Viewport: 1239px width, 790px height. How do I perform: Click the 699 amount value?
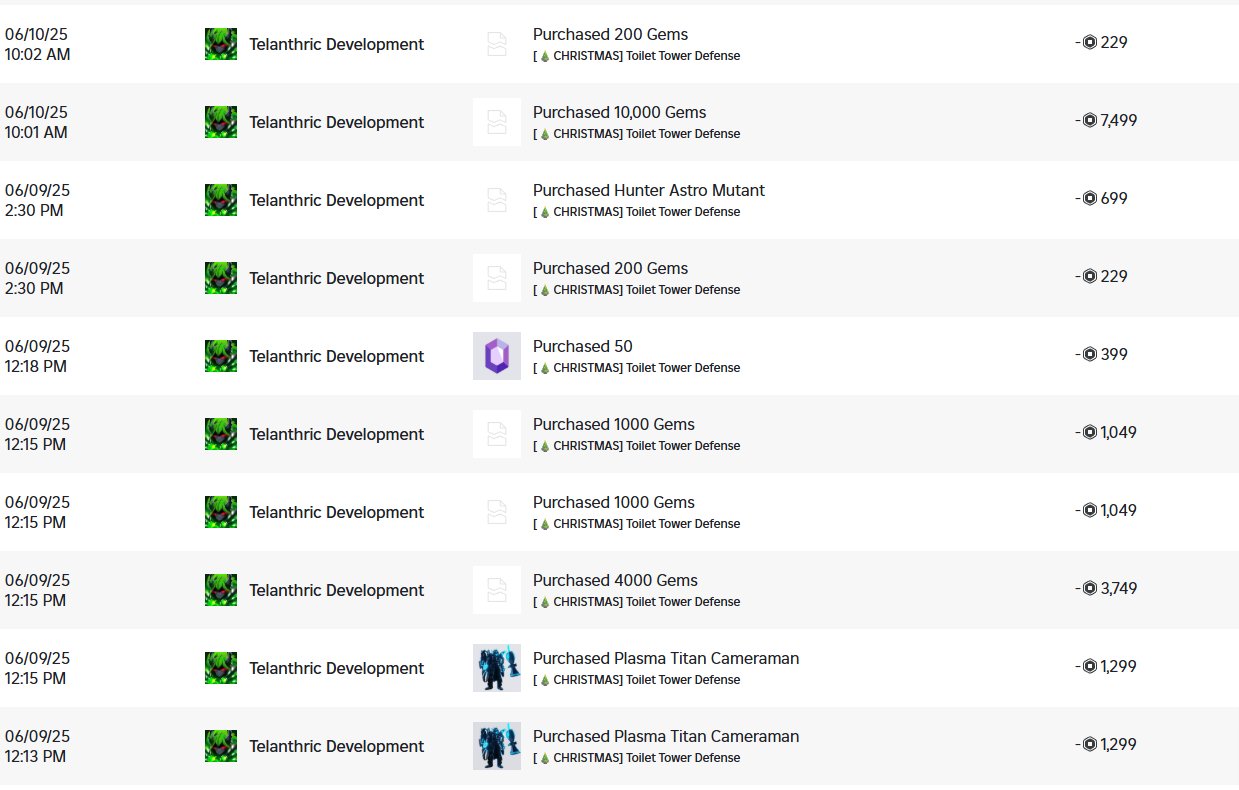[x=1114, y=198]
